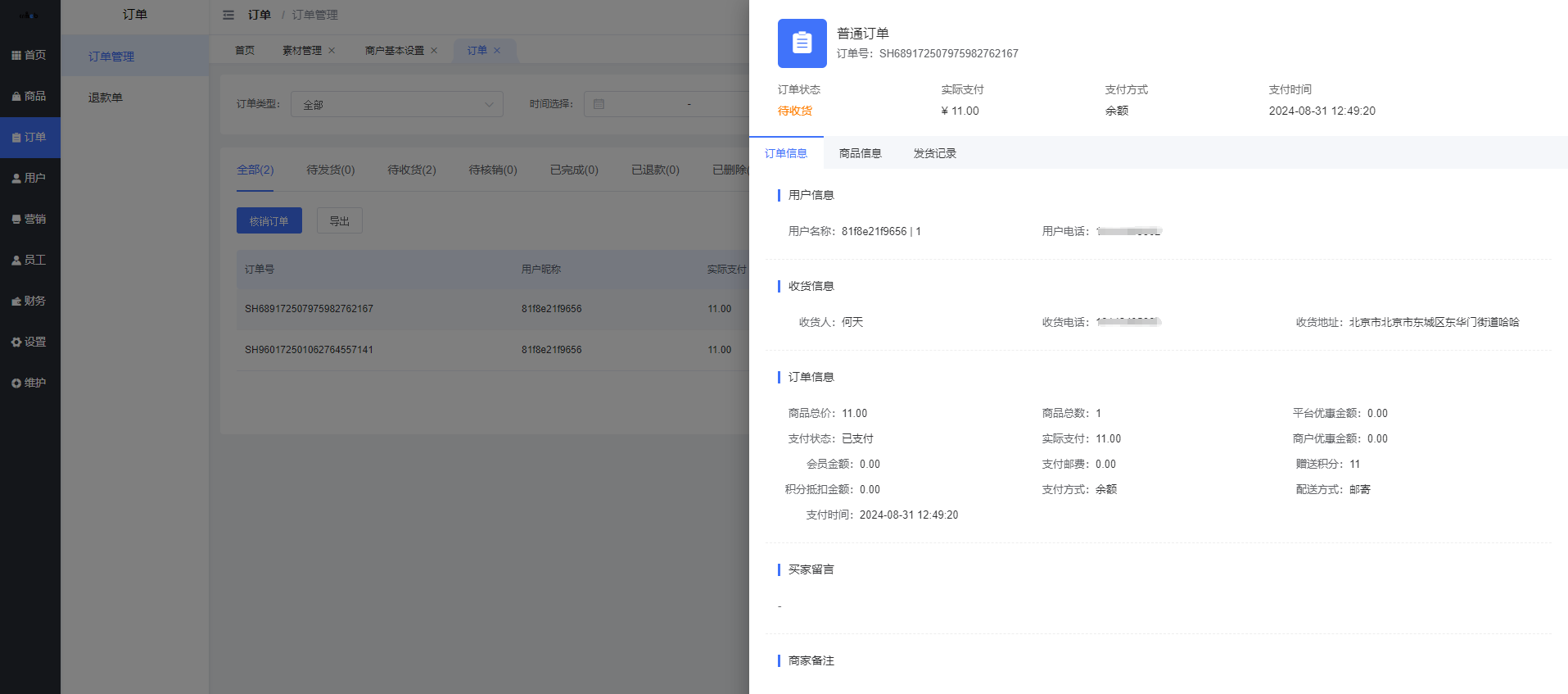Select 订单 in the dark sidebar
Screen dimensions: 1568x694
tap(29, 137)
